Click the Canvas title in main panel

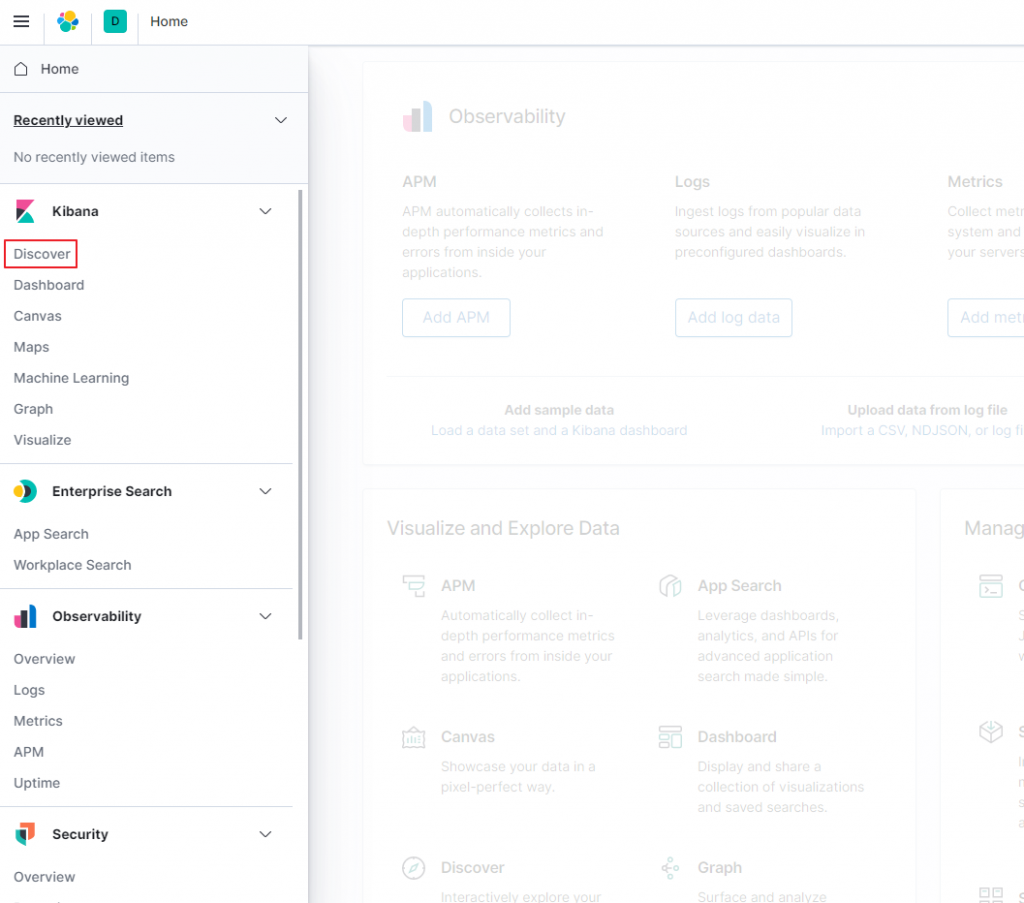(x=468, y=737)
